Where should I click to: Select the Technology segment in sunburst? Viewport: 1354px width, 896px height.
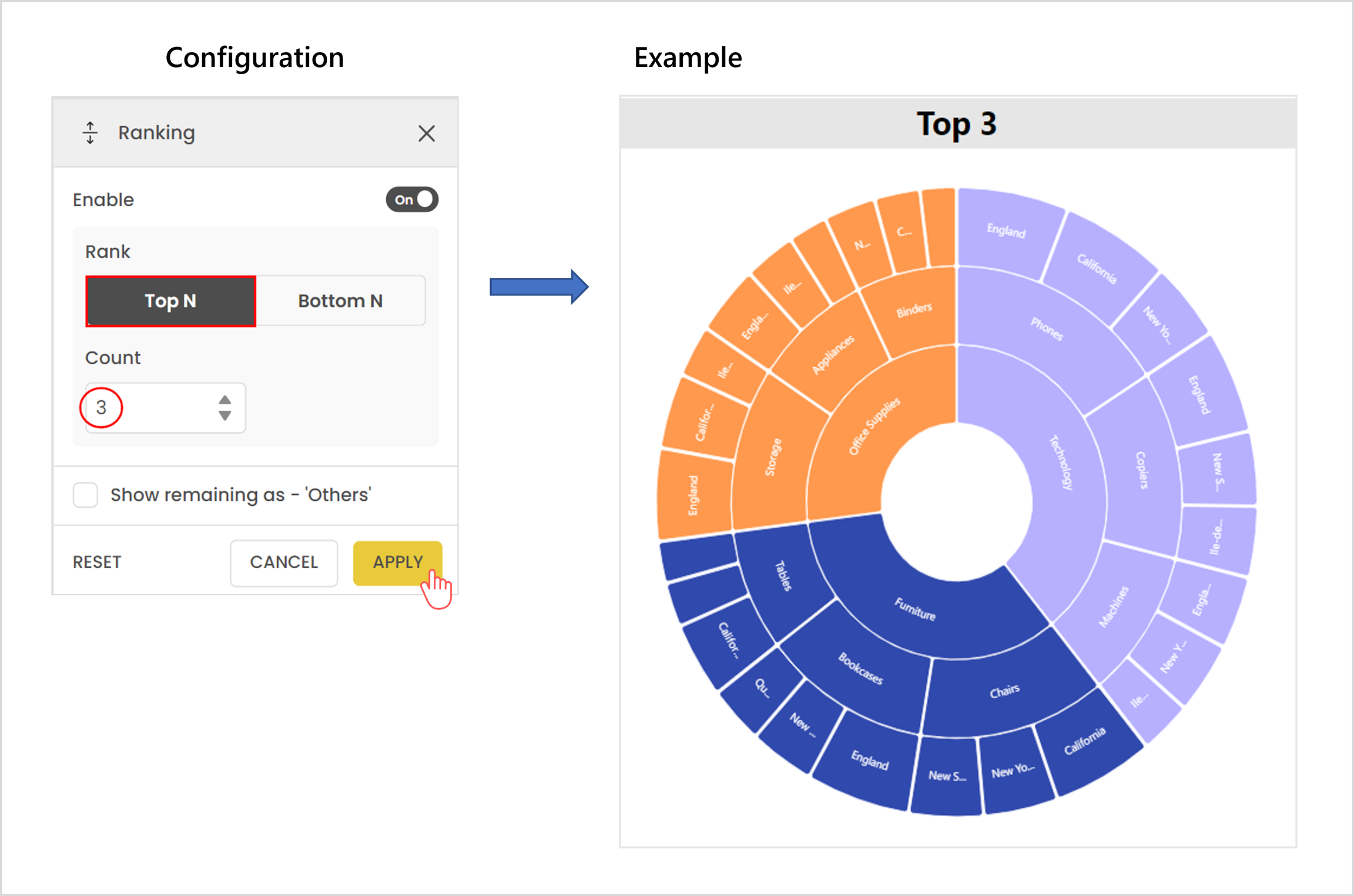[x=1061, y=464]
